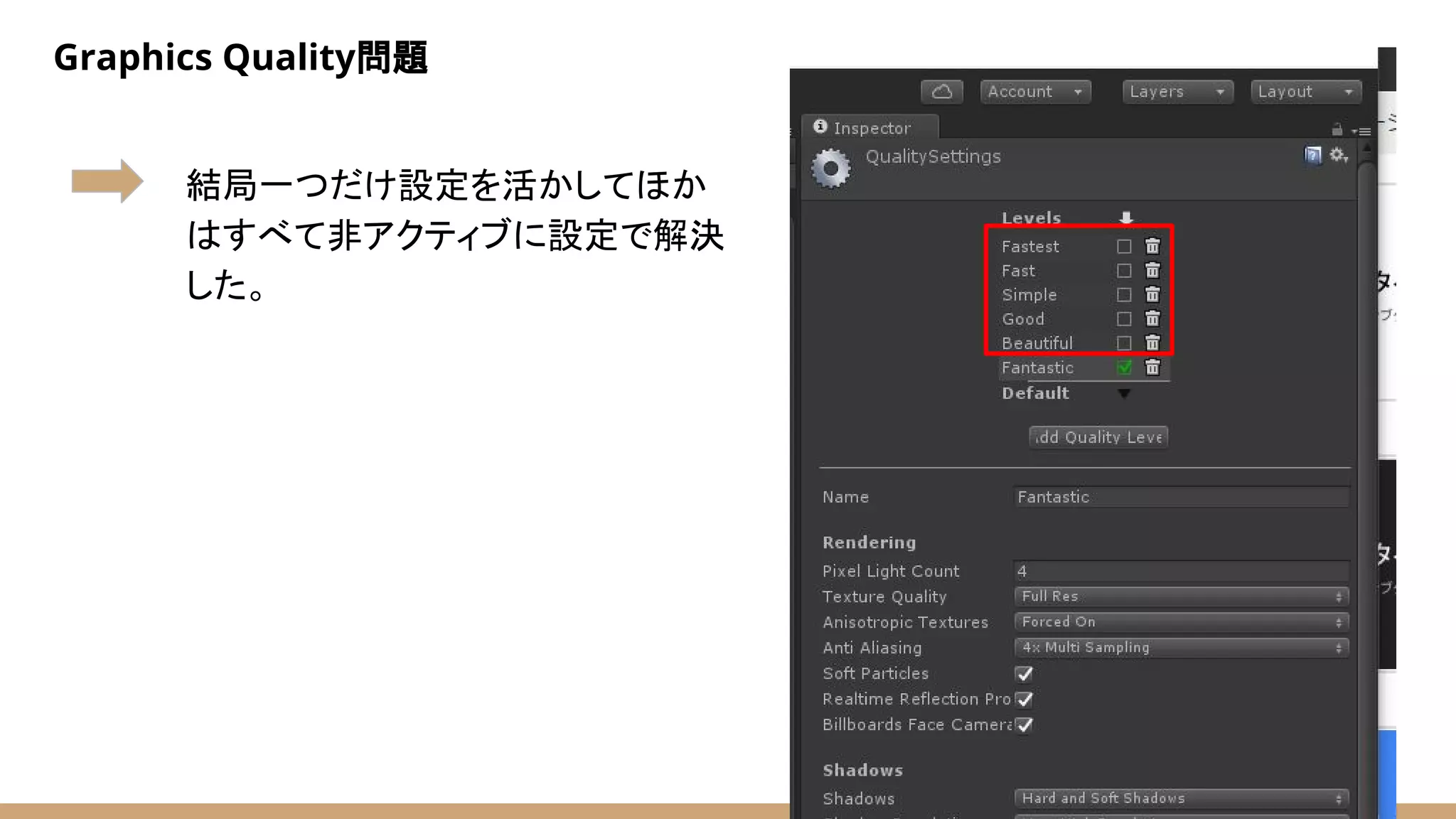Open the Shadows type dropdown
Image resolution: width=1456 pixels, height=819 pixels.
(1182, 798)
